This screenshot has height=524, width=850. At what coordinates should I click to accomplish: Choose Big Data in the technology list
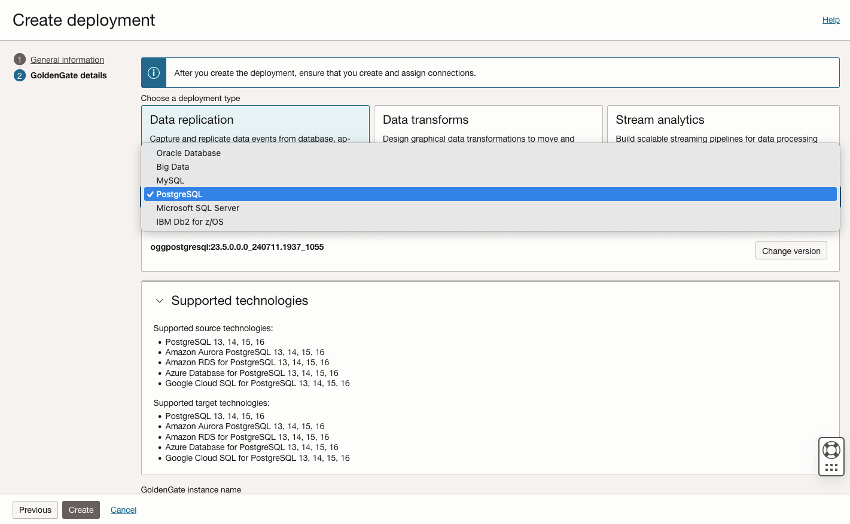coord(173,167)
